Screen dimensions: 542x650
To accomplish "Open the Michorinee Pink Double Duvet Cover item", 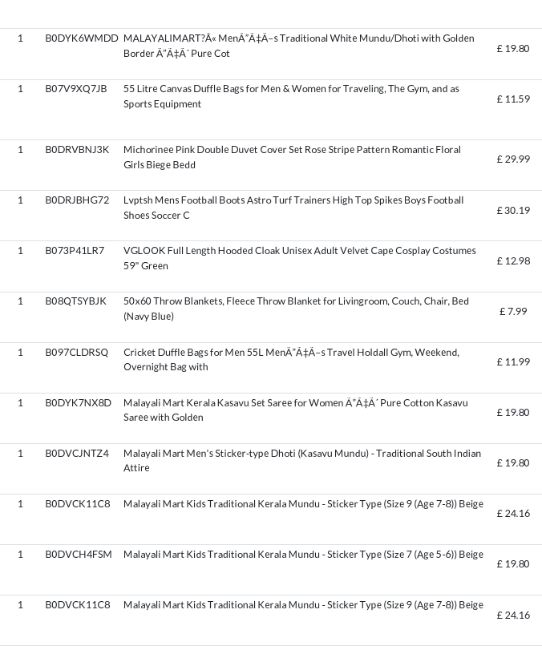I will point(292,157).
